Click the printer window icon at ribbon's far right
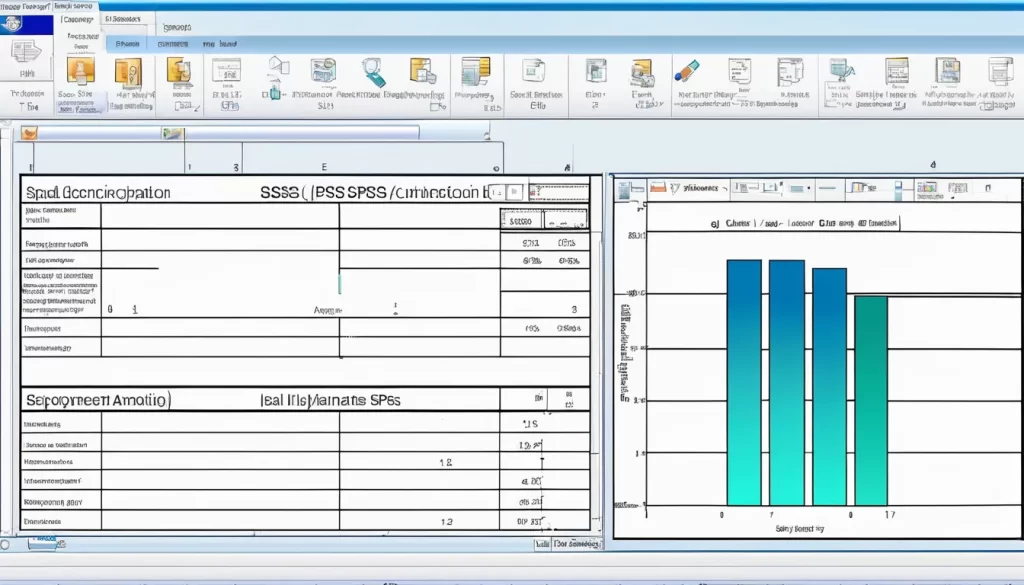Image resolution: width=1024 pixels, height=585 pixels. (x=1000, y=71)
